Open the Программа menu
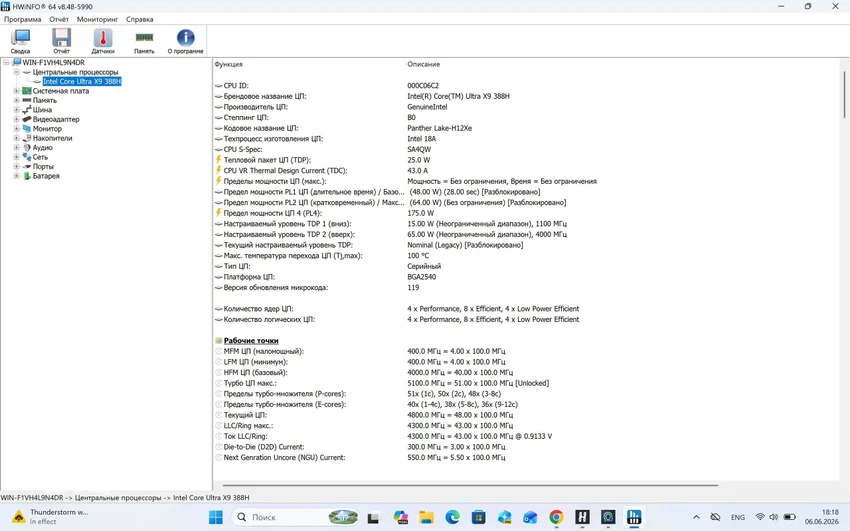Screen dimensions: 850x531 point(23,19)
